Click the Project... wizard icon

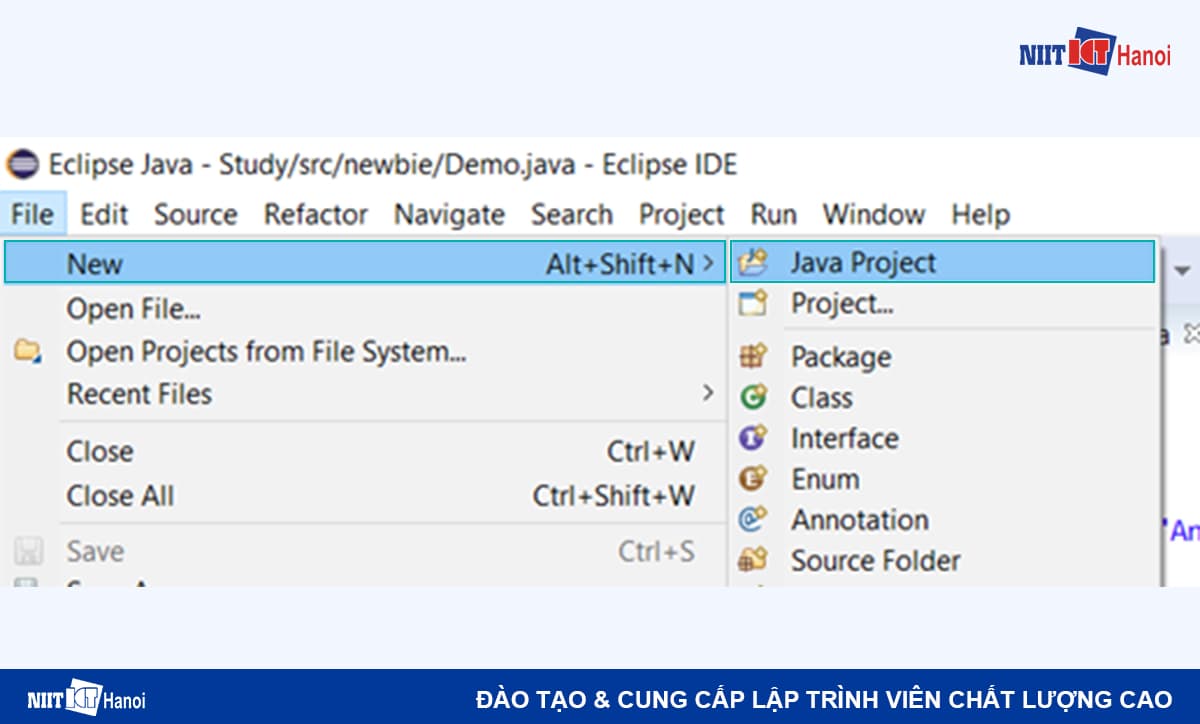pos(755,303)
